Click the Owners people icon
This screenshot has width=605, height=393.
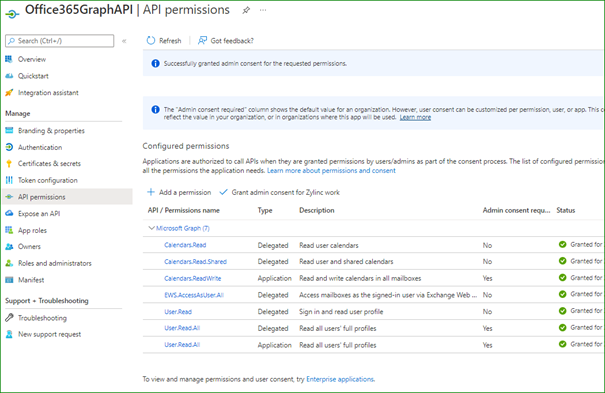(x=9, y=246)
